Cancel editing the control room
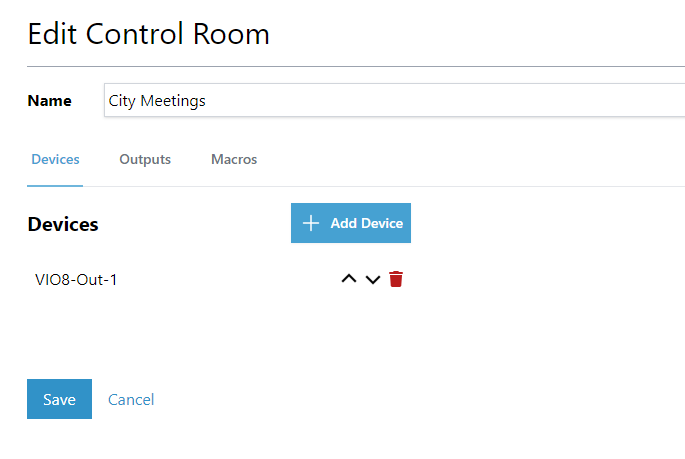This screenshot has width=685, height=459. pos(131,400)
